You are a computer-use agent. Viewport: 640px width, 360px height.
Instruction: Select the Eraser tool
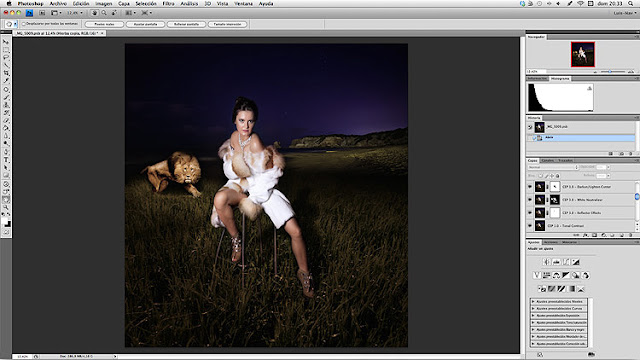[6, 120]
